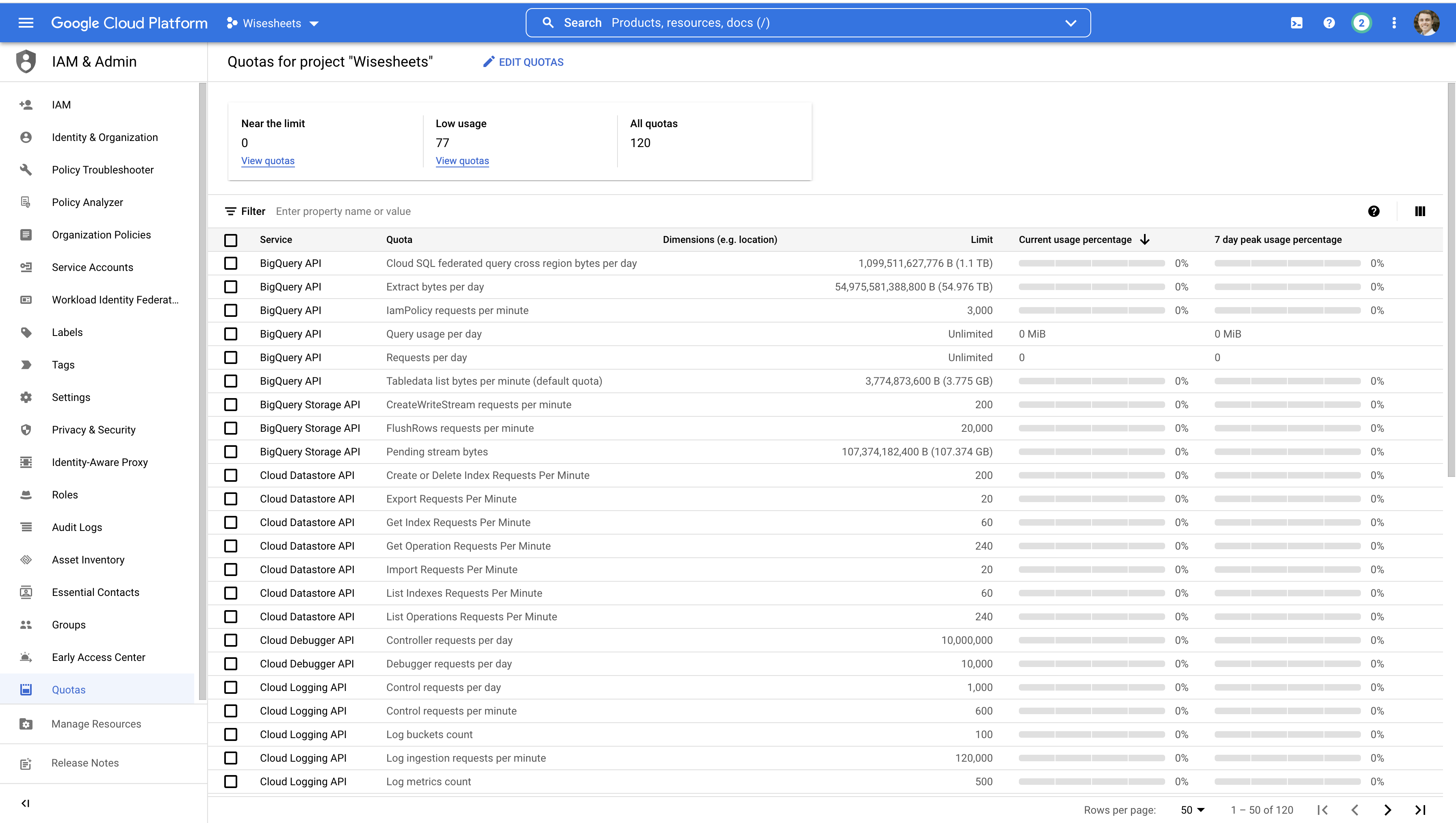The image size is (1456, 823).
Task: Click the Release Notes icon
Action: (x=26, y=763)
